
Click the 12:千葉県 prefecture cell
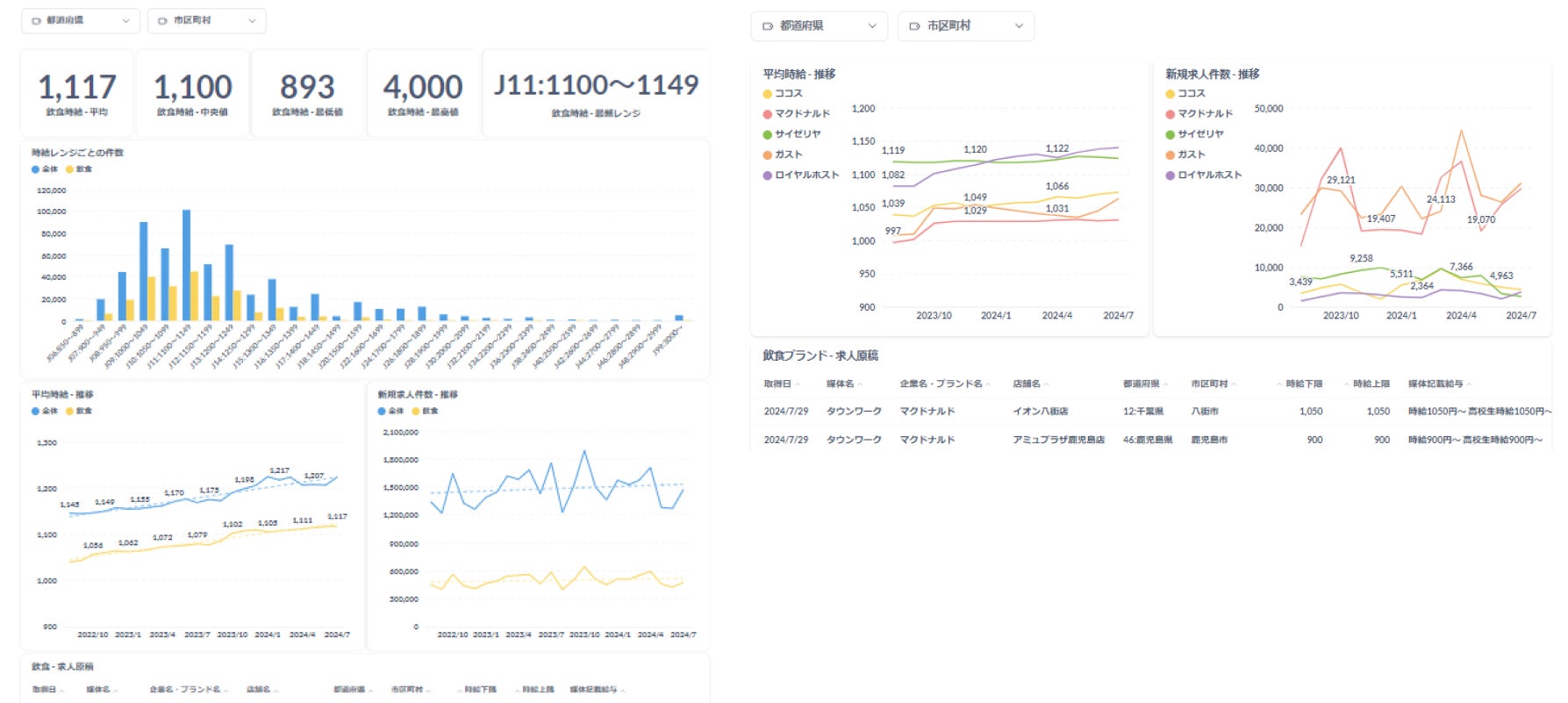coord(1143,412)
